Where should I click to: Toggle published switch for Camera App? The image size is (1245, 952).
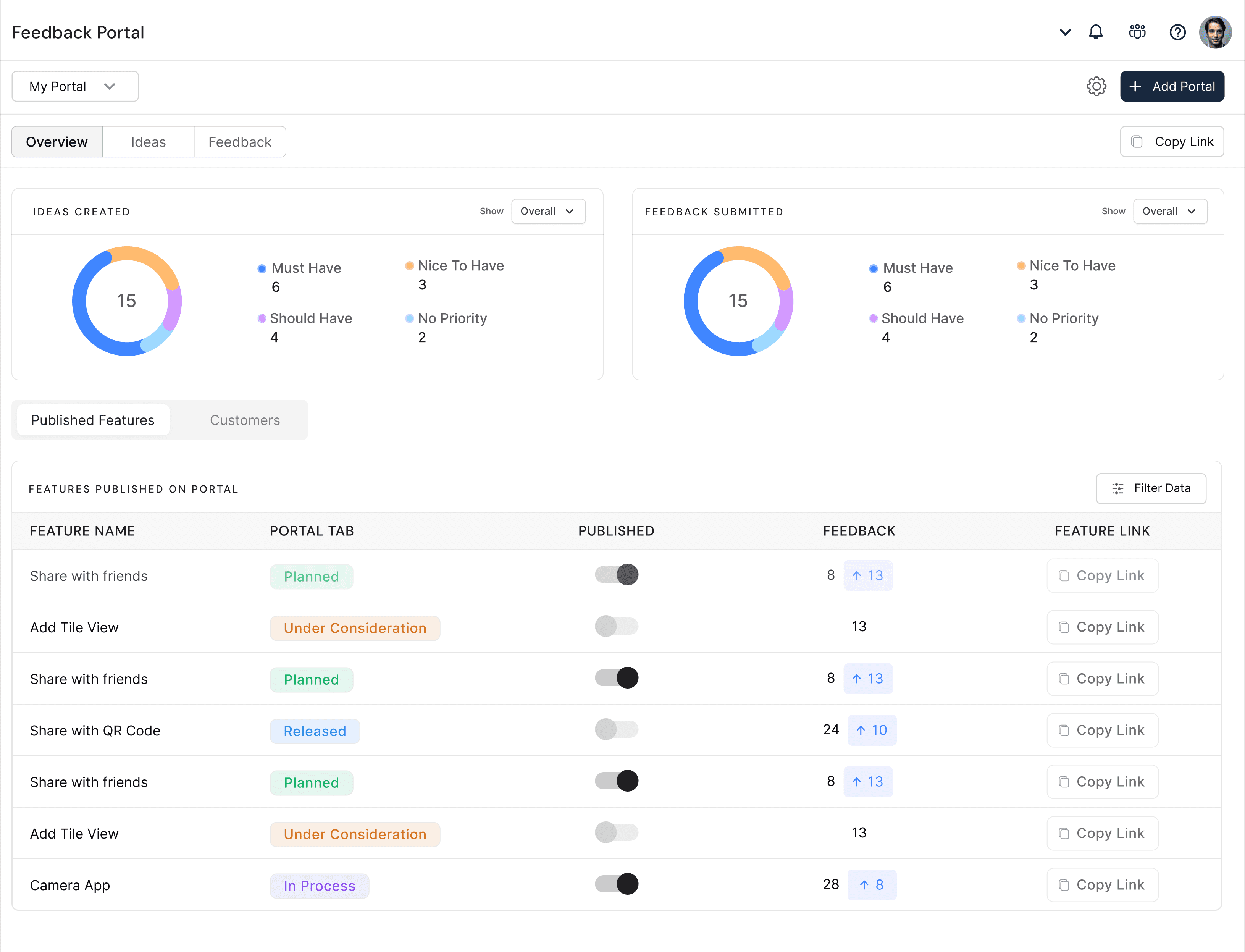616,884
